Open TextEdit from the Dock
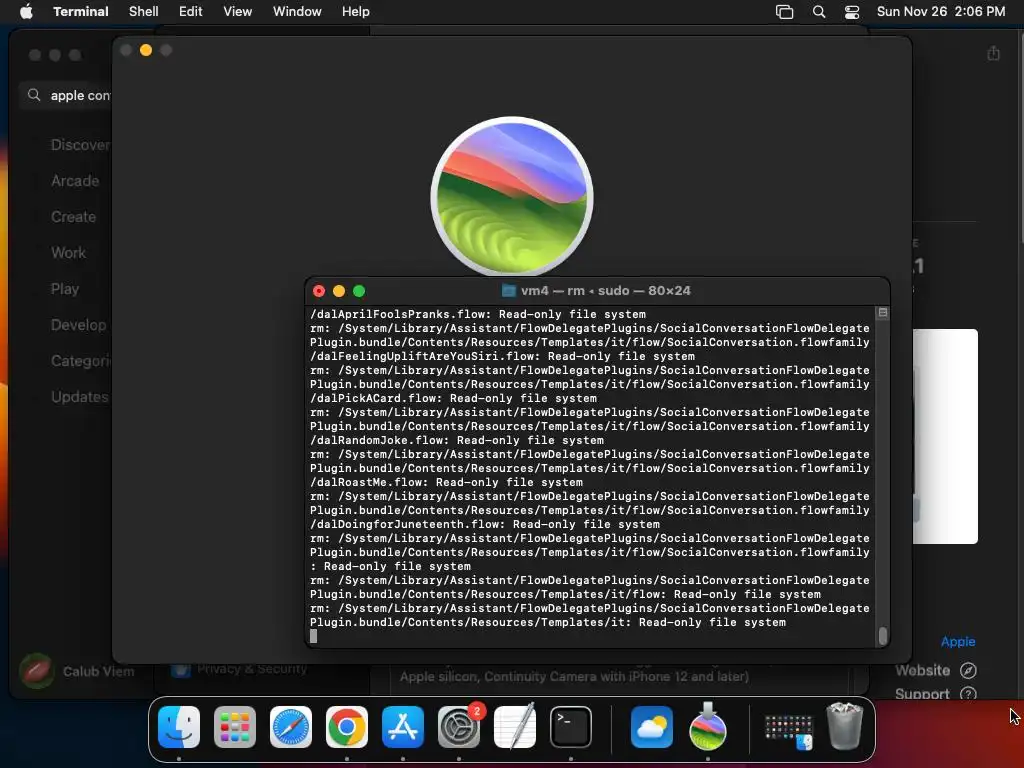This screenshot has width=1024, height=768. tap(515, 727)
